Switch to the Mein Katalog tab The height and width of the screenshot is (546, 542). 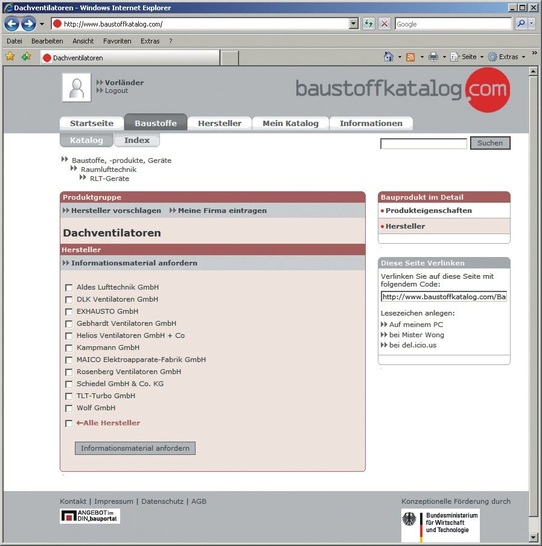pyautogui.click(x=290, y=123)
